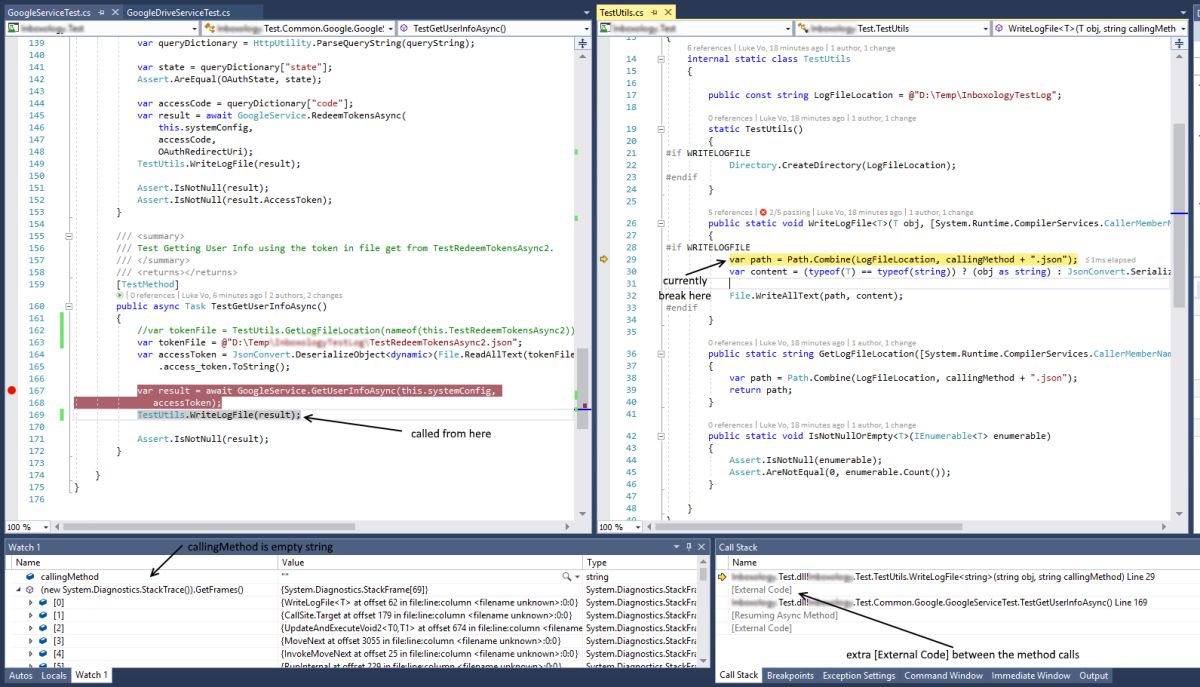Image resolution: width=1200 pixels, height=687 pixels.
Task: Click the red breakpoint marker on line 167
Action: (x=12, y=390)
